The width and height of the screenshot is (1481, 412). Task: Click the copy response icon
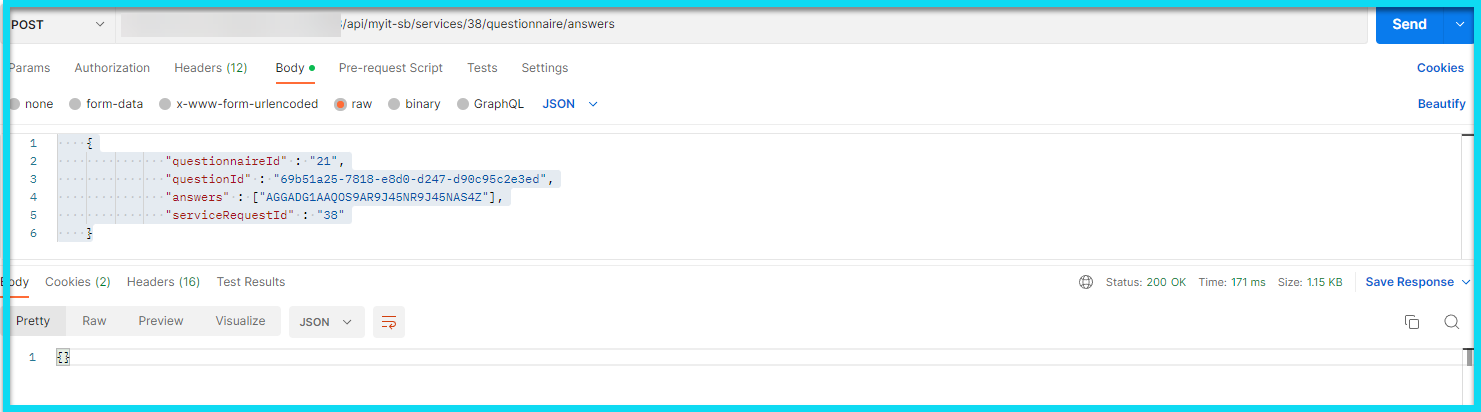(x=1411, y=322)
